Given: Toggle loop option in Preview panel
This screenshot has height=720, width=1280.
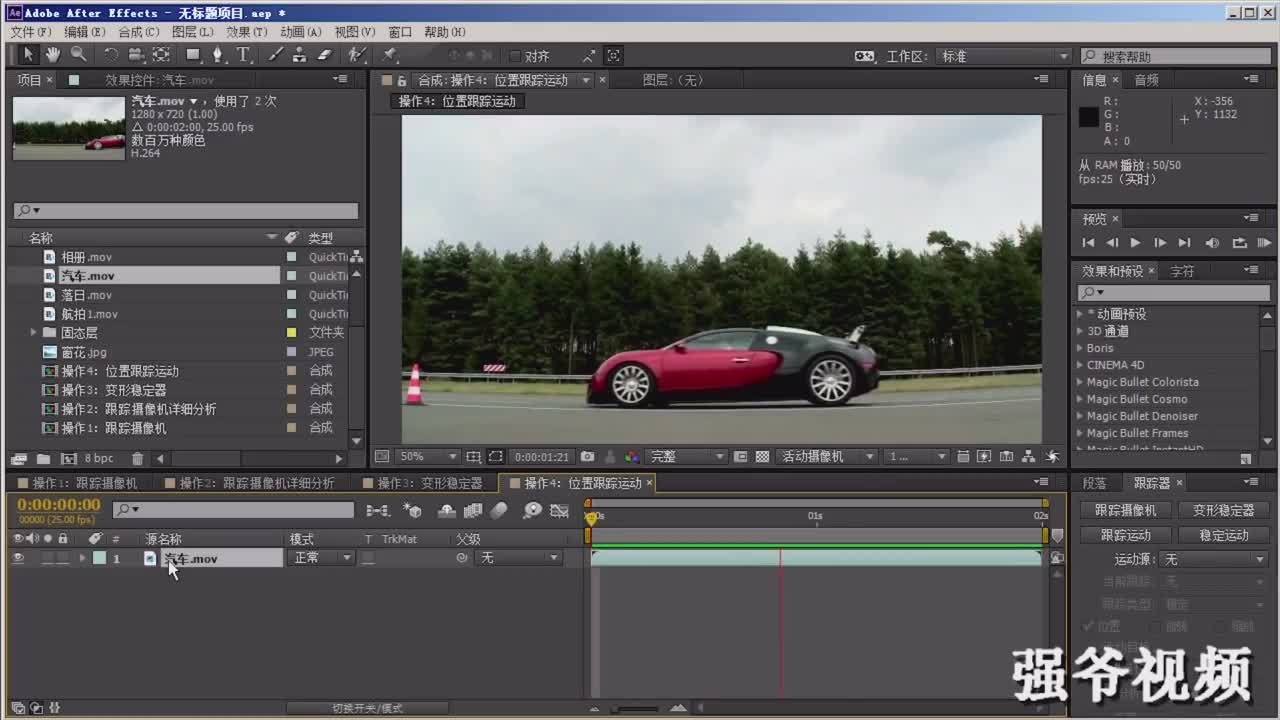Looking at the screenshot, I should click(1239, 243).
